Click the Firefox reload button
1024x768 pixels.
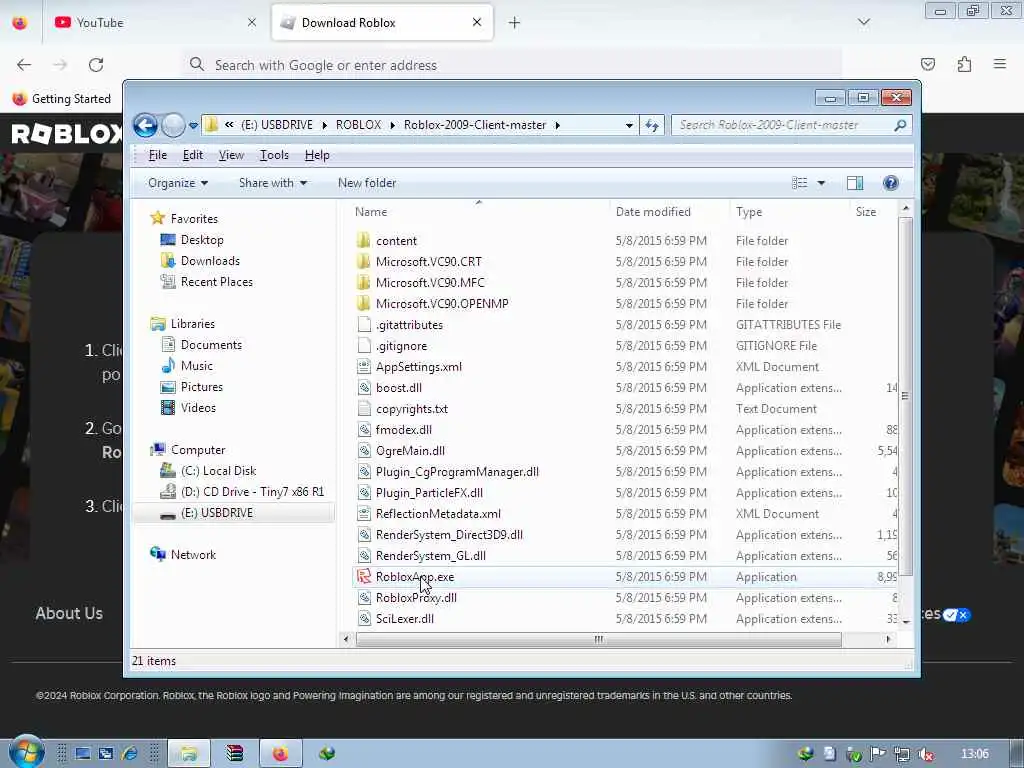point(96,65)
